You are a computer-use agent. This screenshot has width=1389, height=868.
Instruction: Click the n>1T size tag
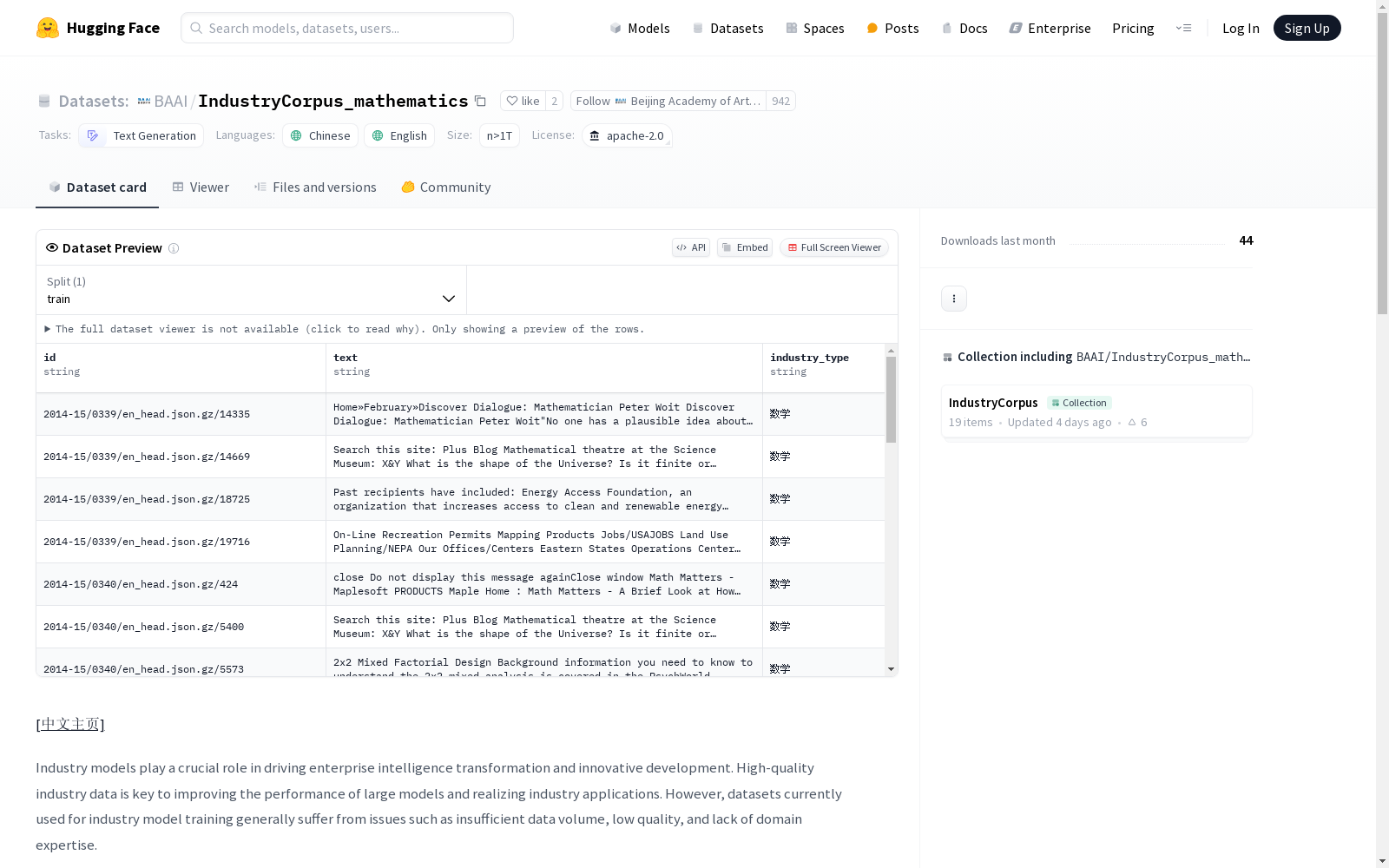pos(499,135)
